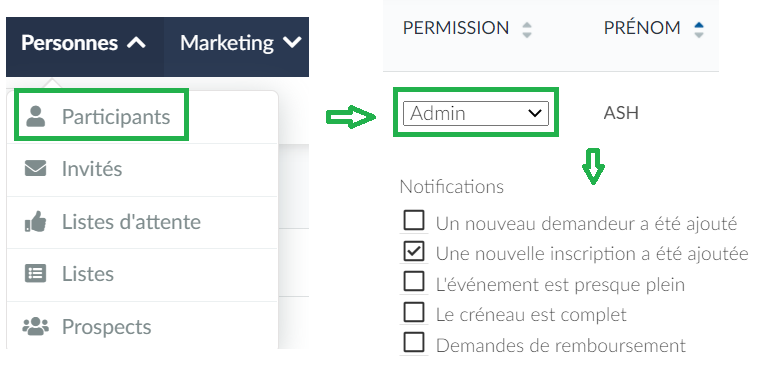This screenshot has height=380, width=767.
Task: Enable 'Un nouveau demandeur a été ajouté' checkbox
Action: click(x=414, y=221)
